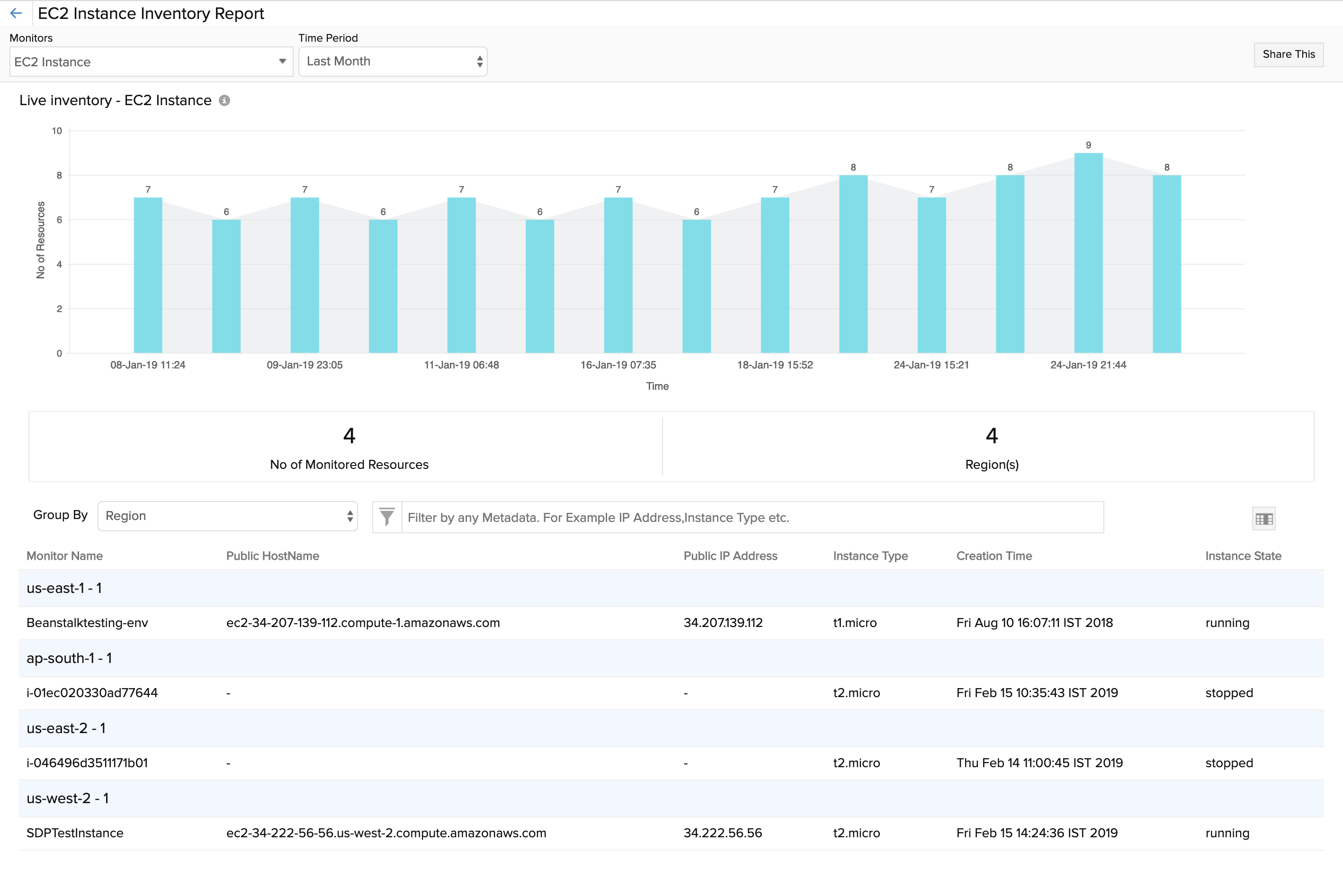Open the Group By Region dropdown
1343x896 pixels.
point(227,516)
